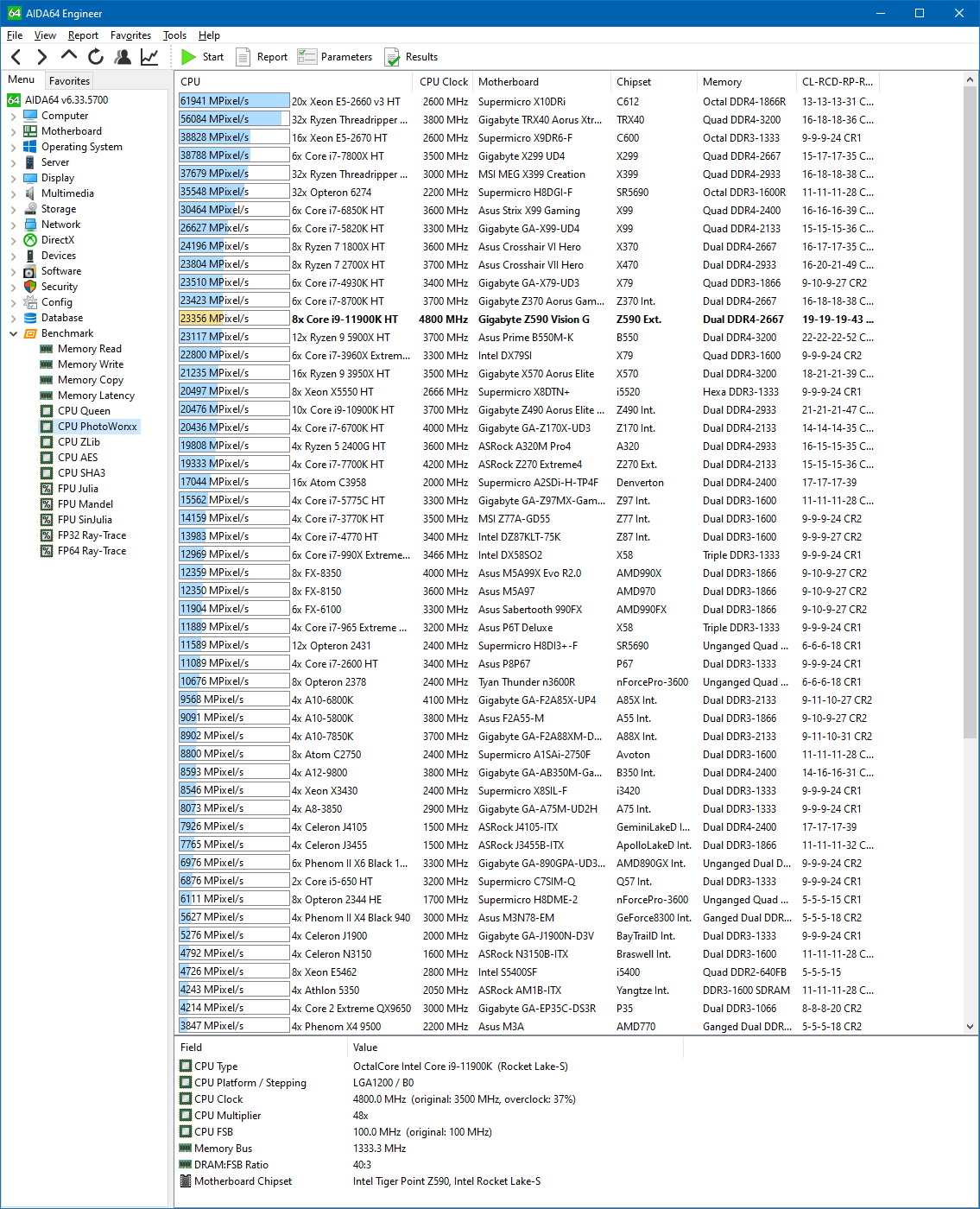
Task: Select the Server icon in tree
Action: pos(30,162)
